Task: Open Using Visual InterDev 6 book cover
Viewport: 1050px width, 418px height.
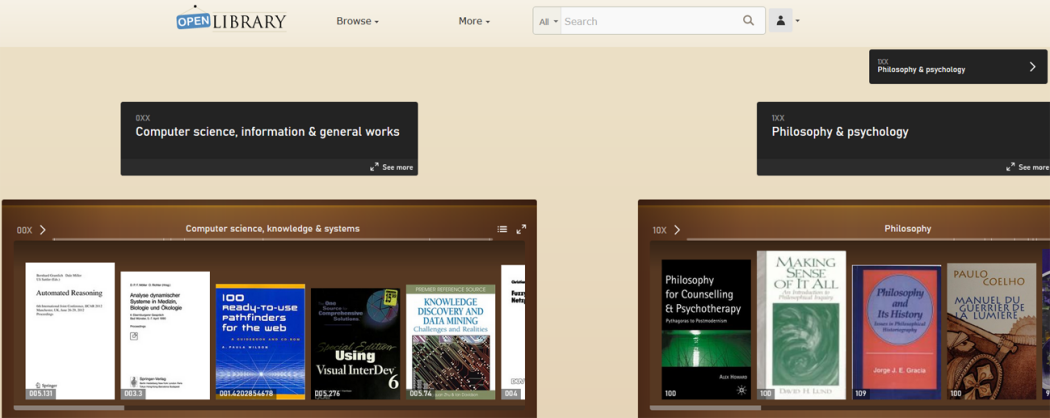Action: pos(356,344)
